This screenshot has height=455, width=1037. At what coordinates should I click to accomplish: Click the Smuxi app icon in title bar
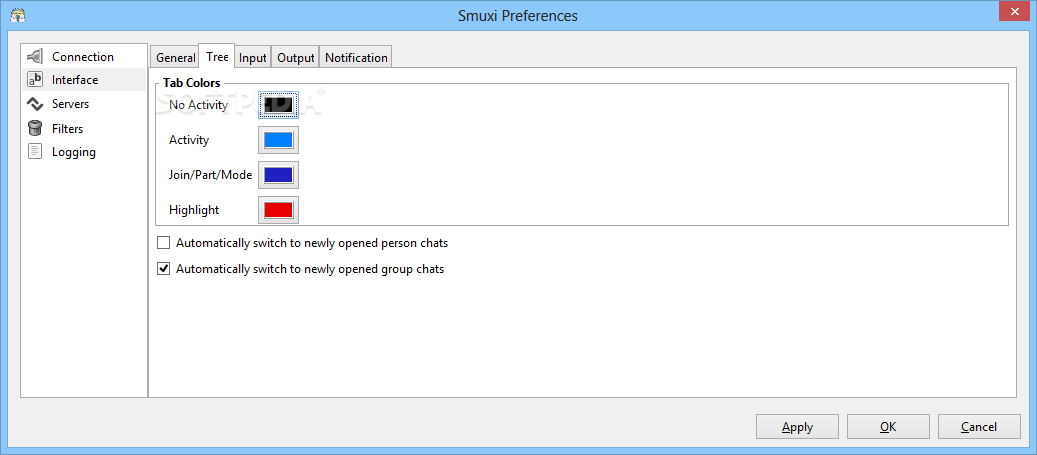pyautogui.click(x=18, y=15)
